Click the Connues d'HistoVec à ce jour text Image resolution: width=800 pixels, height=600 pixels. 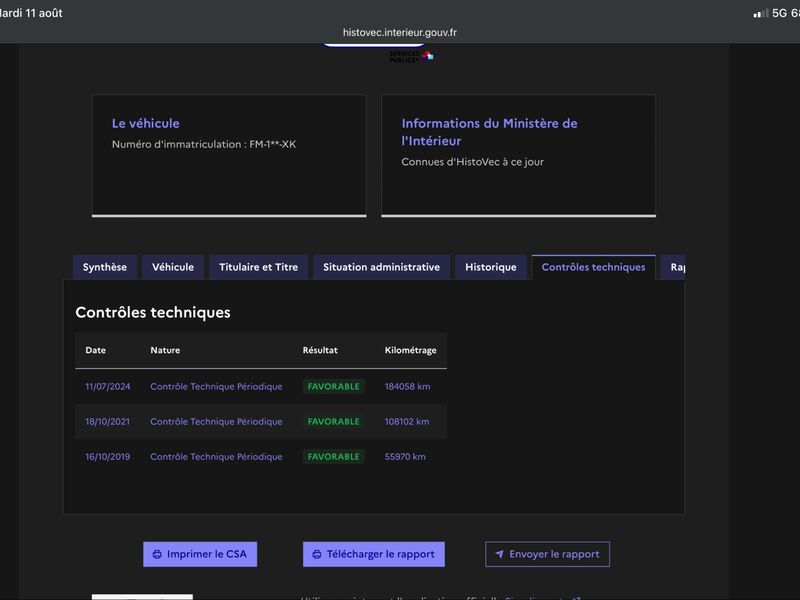click(472, 162)
